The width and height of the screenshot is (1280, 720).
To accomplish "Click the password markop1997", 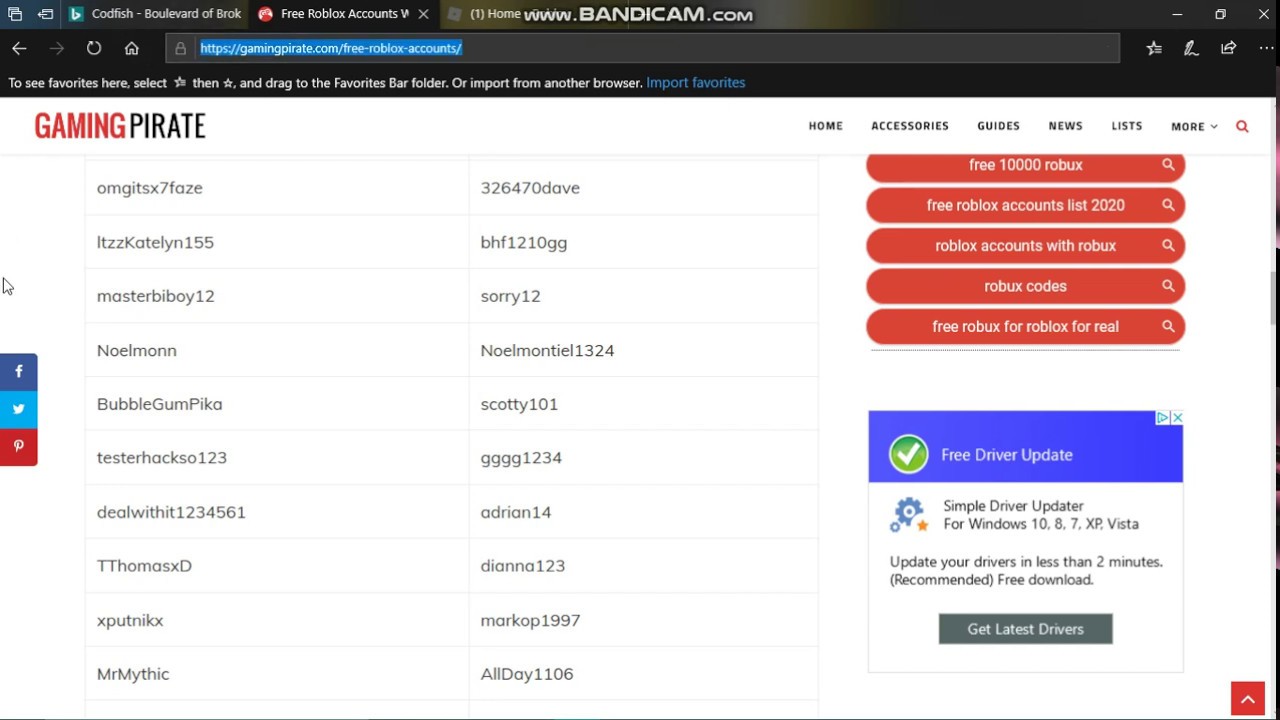I will 530,620.
